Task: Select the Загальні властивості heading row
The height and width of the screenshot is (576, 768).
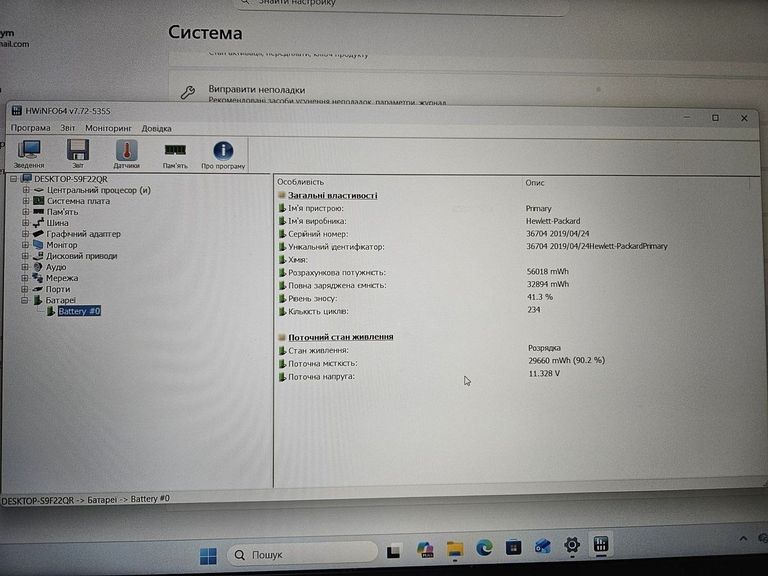Action: (333, 195)
